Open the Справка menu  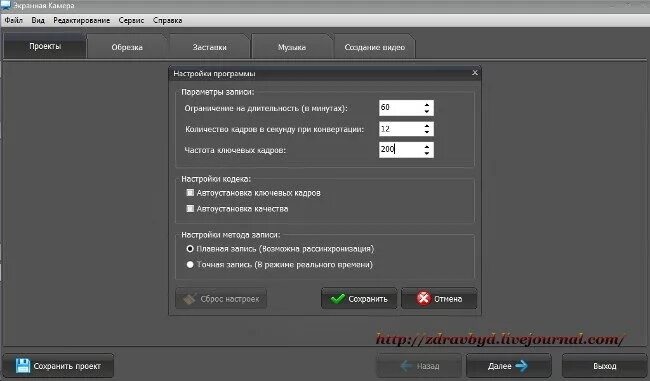(x=167, y=20)
